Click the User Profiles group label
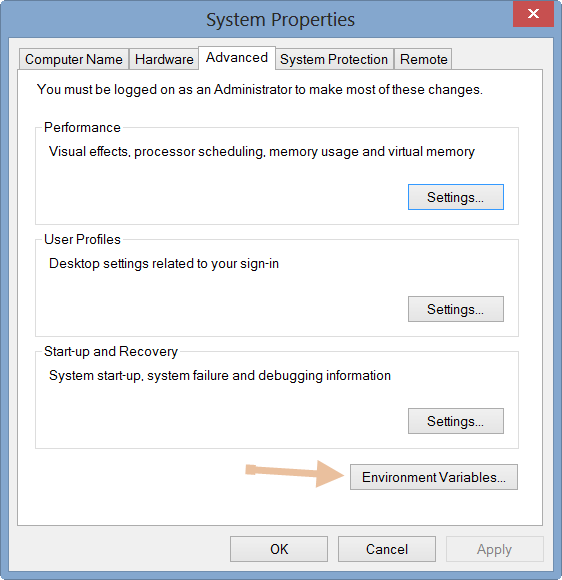This screenshot has width=562, height=580. coord(82,240)
